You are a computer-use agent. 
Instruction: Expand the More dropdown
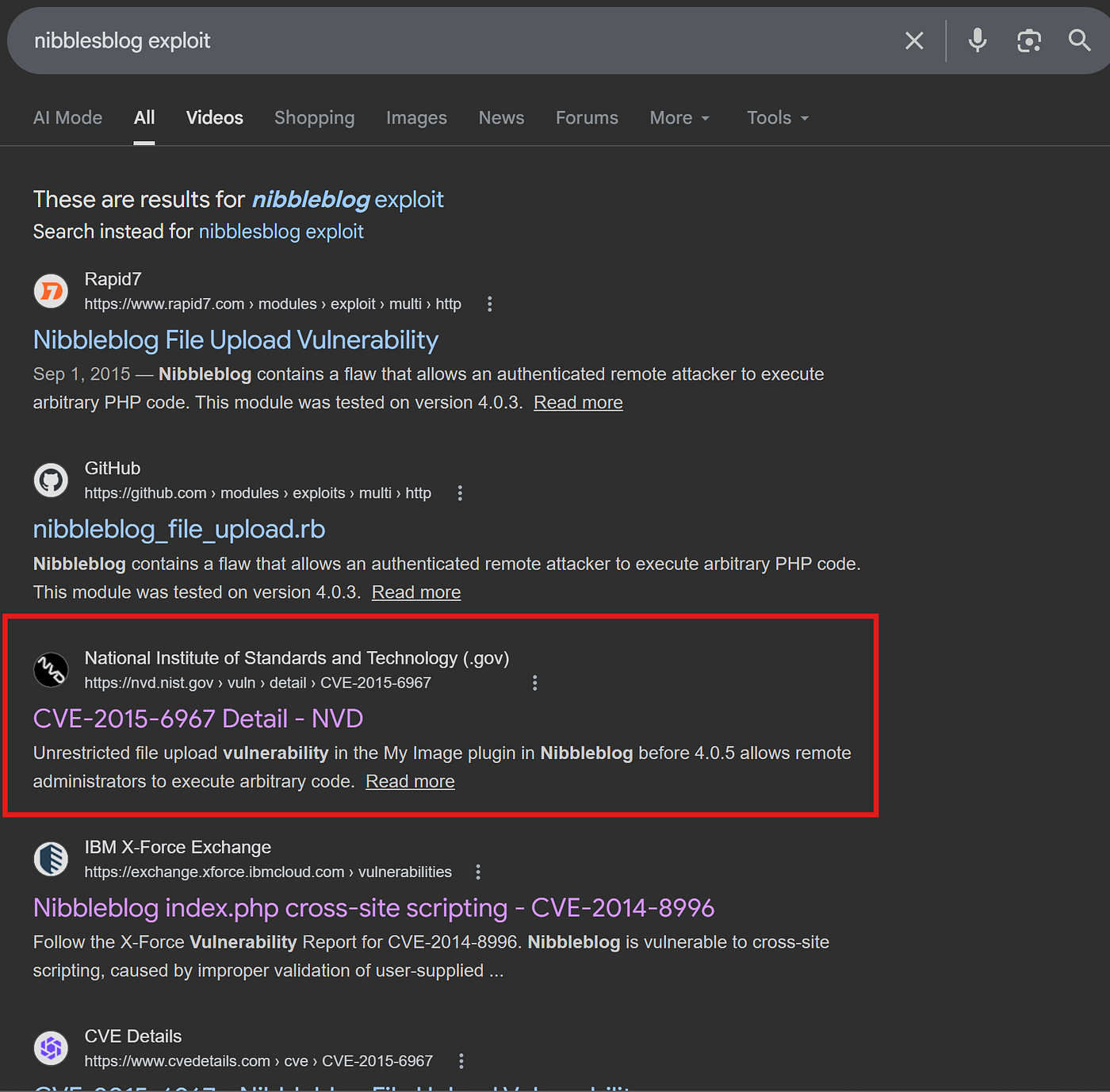(679, 117)
